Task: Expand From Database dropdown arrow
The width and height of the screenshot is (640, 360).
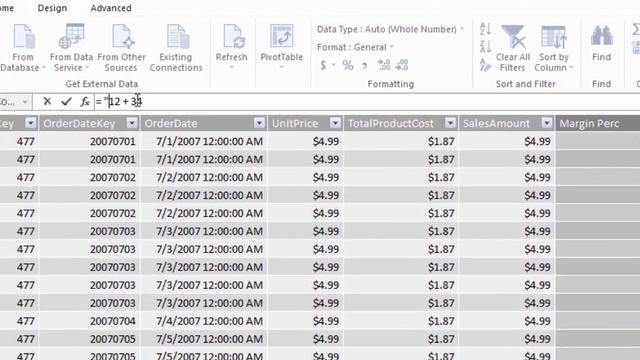Action: (44, 68)
